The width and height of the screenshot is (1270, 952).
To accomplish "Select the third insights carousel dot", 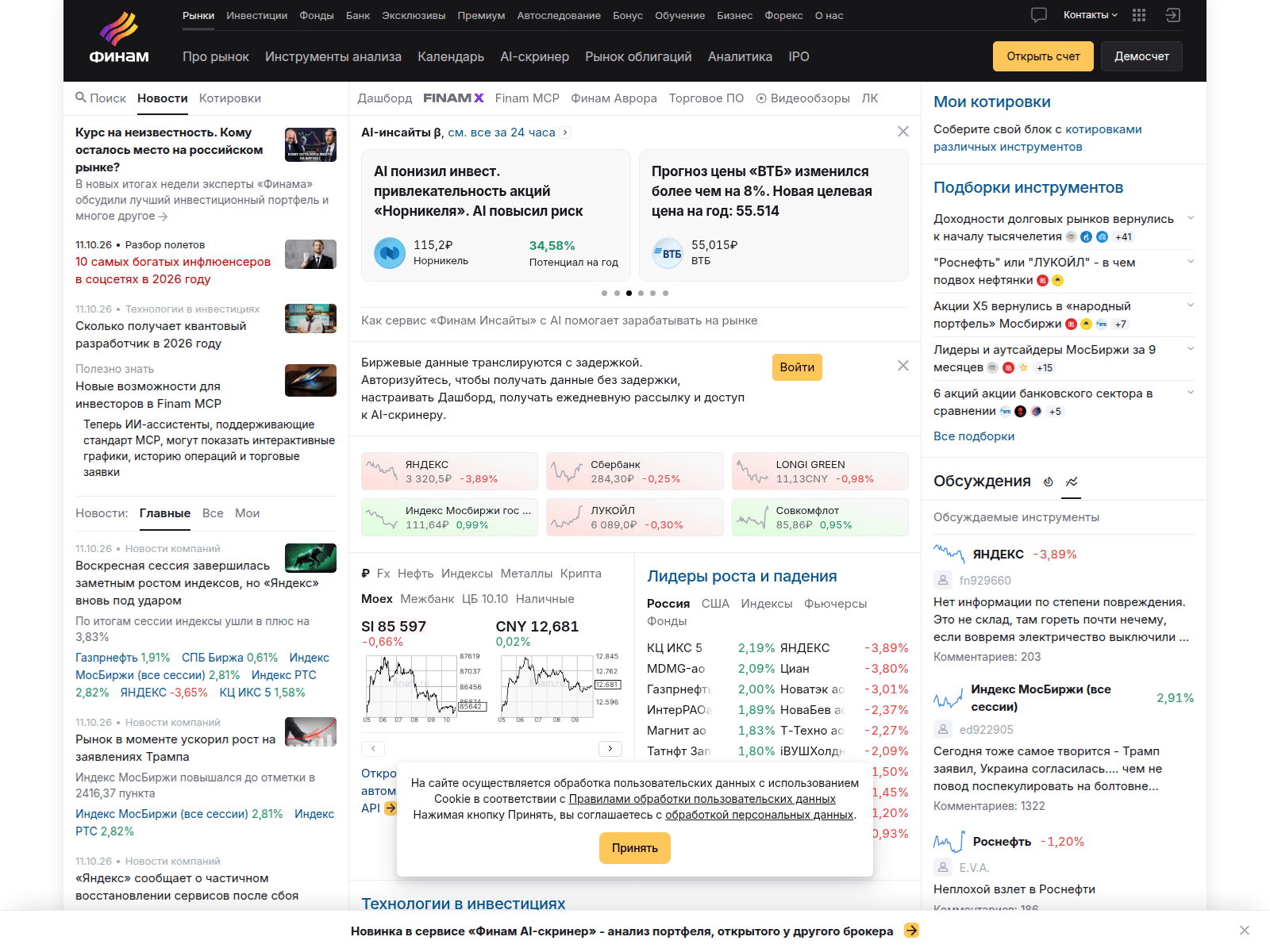I will [629, 293].
